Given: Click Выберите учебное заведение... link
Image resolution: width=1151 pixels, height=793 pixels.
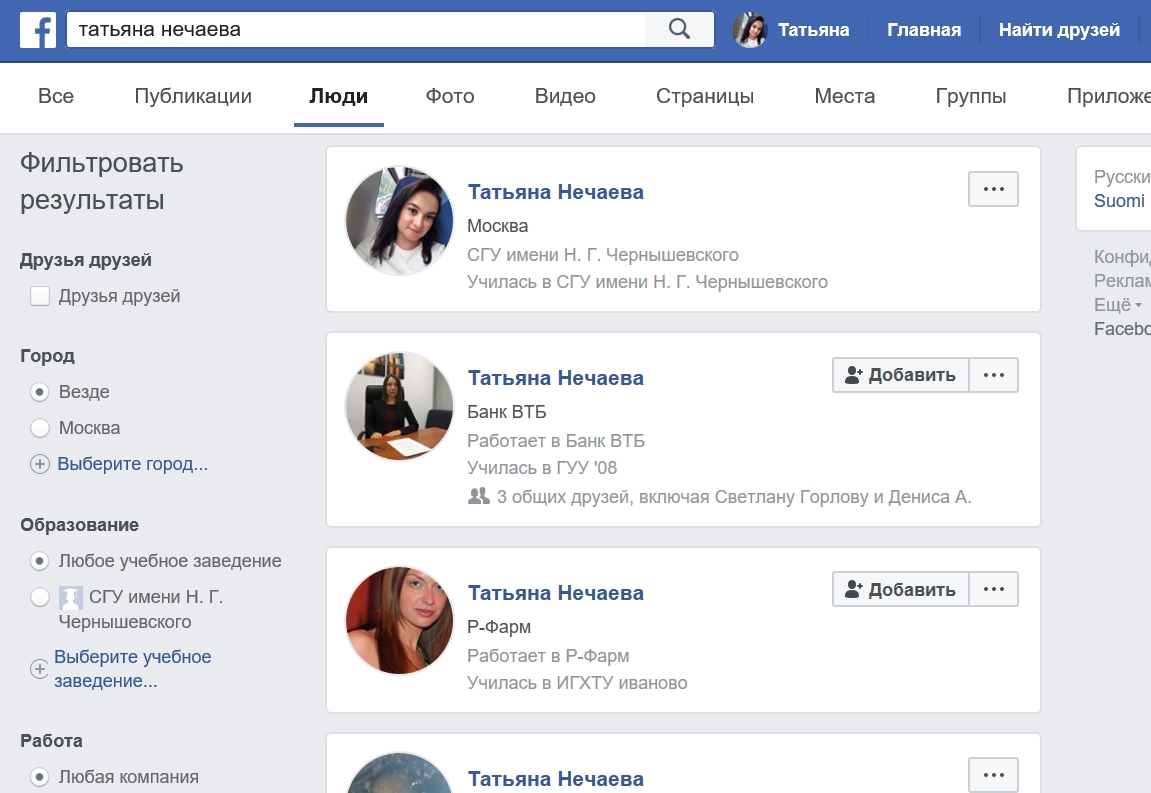Looking at the screenshot, I should click(133, 669).
